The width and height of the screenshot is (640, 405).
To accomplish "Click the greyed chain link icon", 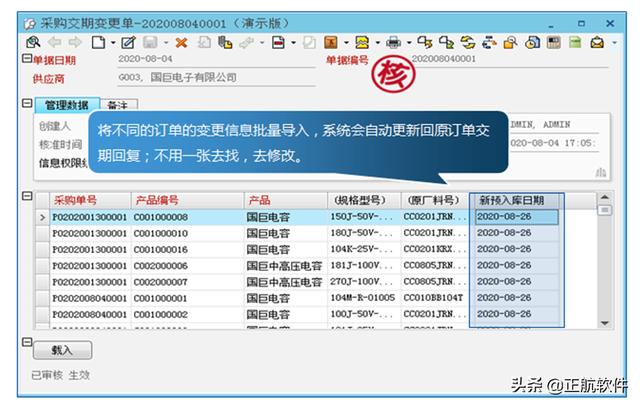I will tap(247, 42).
